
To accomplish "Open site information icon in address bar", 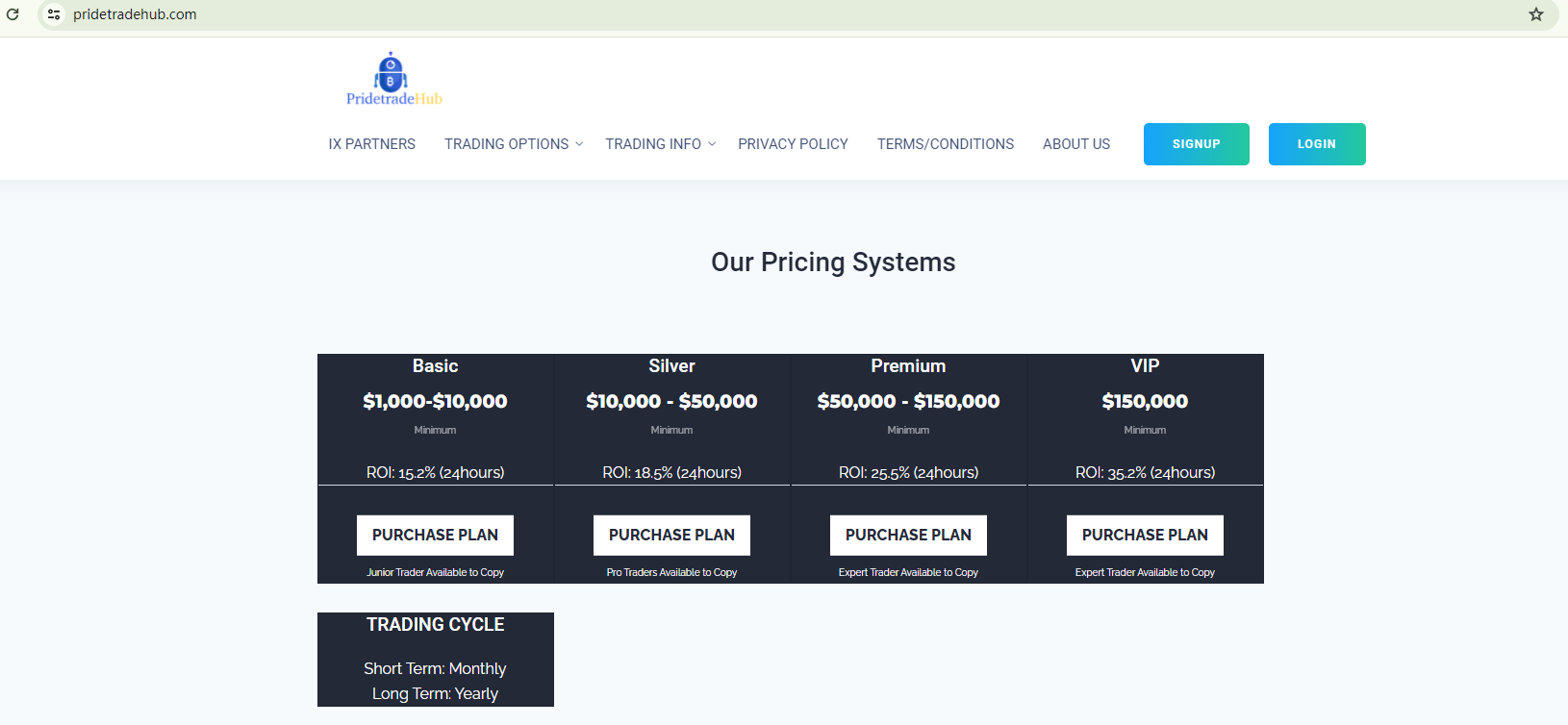I will 54,14.
